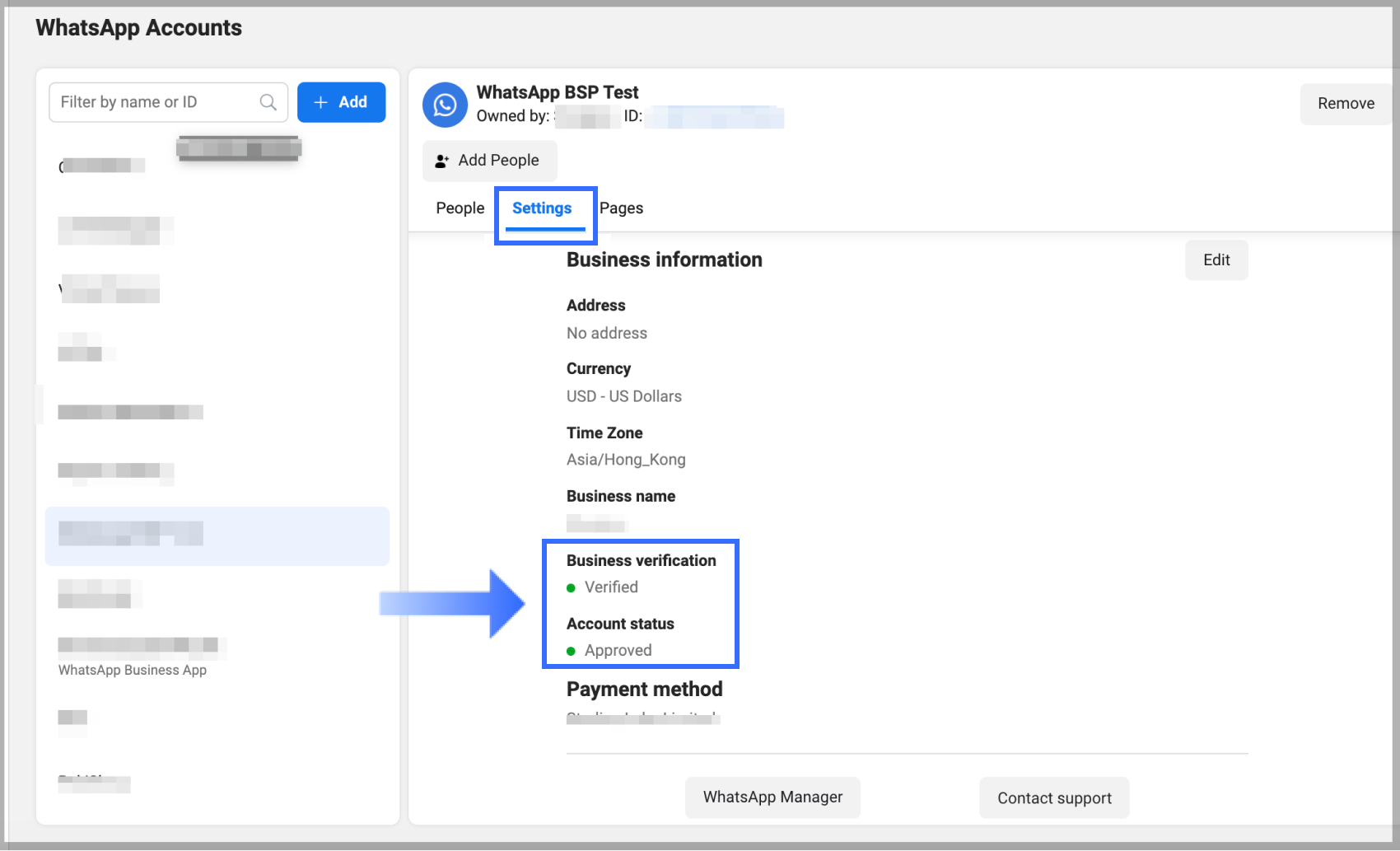This screenshot has height=851, width=1400.
Task: Click the magnifier icon in the filter box
Action: (268, 102)
